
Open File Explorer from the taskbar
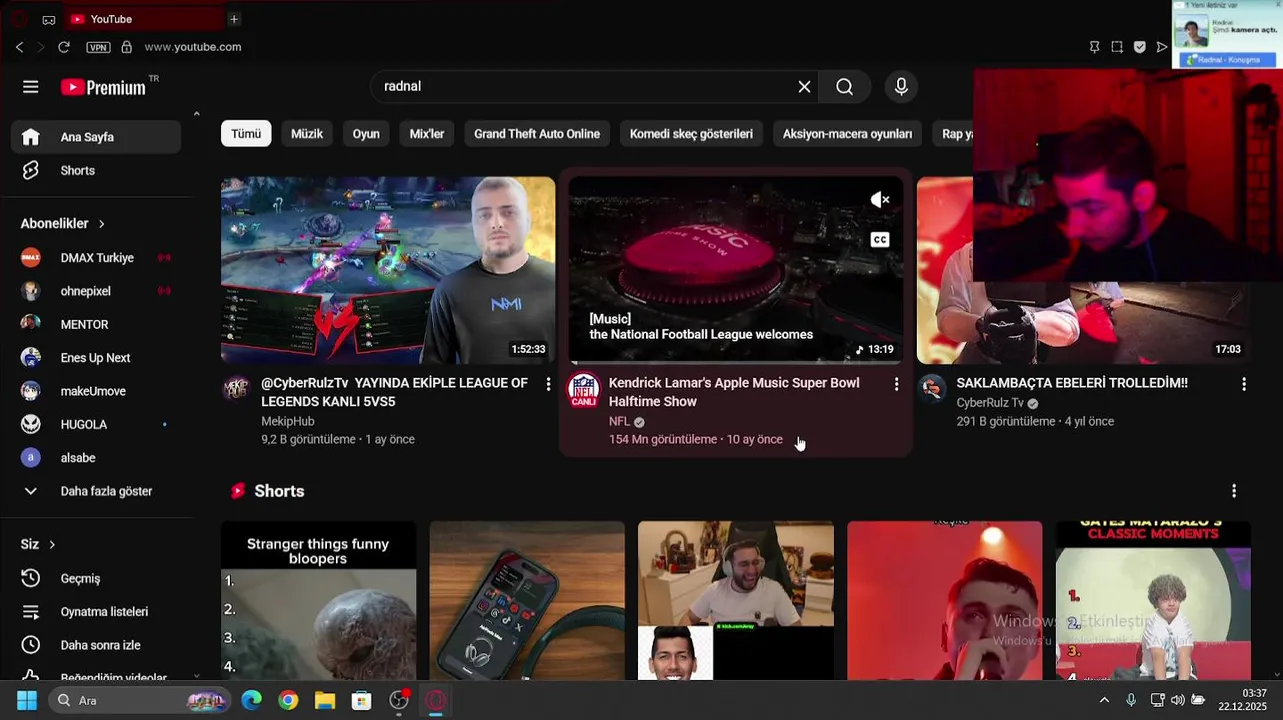pos(325,700)
